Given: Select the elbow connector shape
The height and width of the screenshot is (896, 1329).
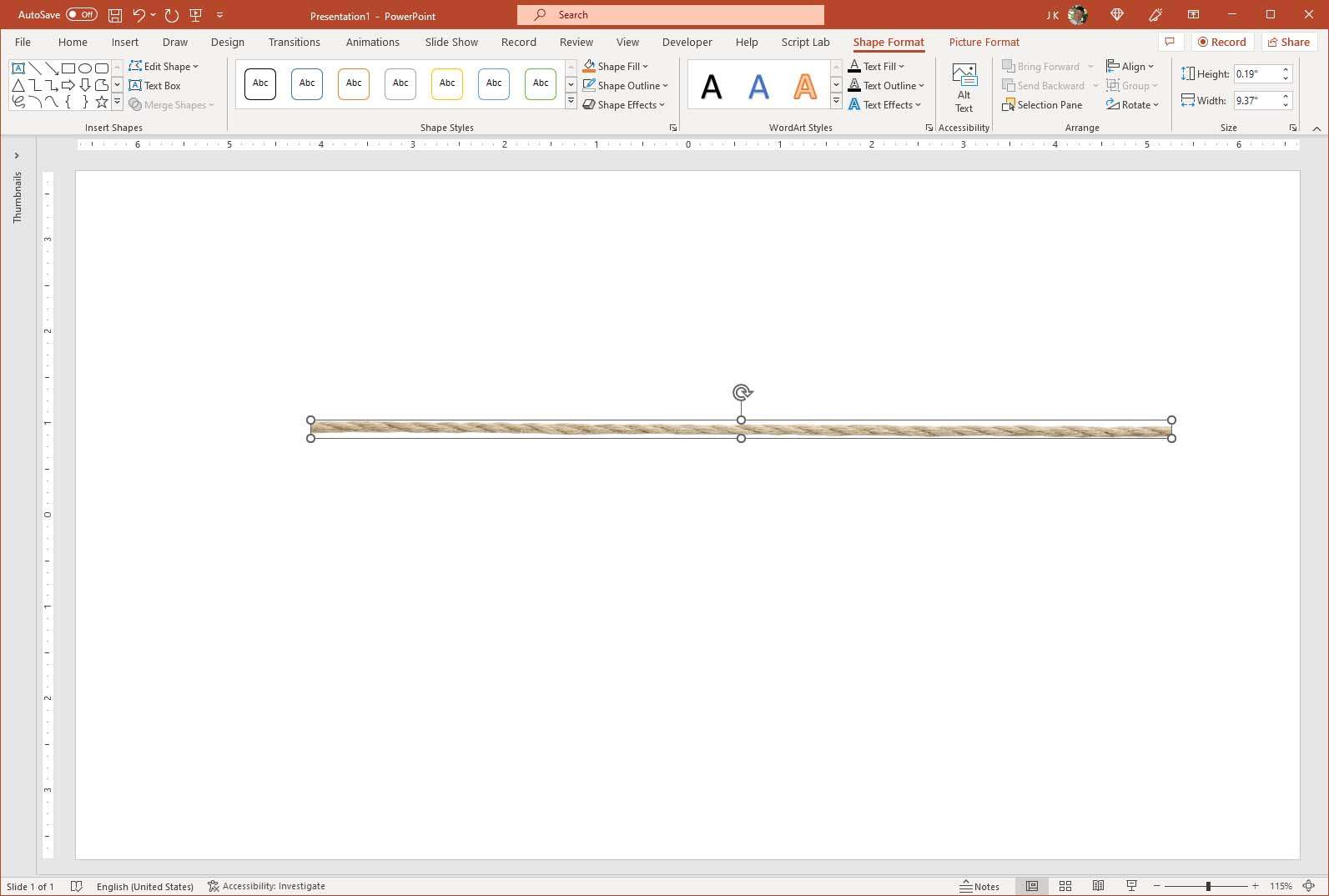Looking at the screenshot, I should pyautogui.click(x=34, y=85).
